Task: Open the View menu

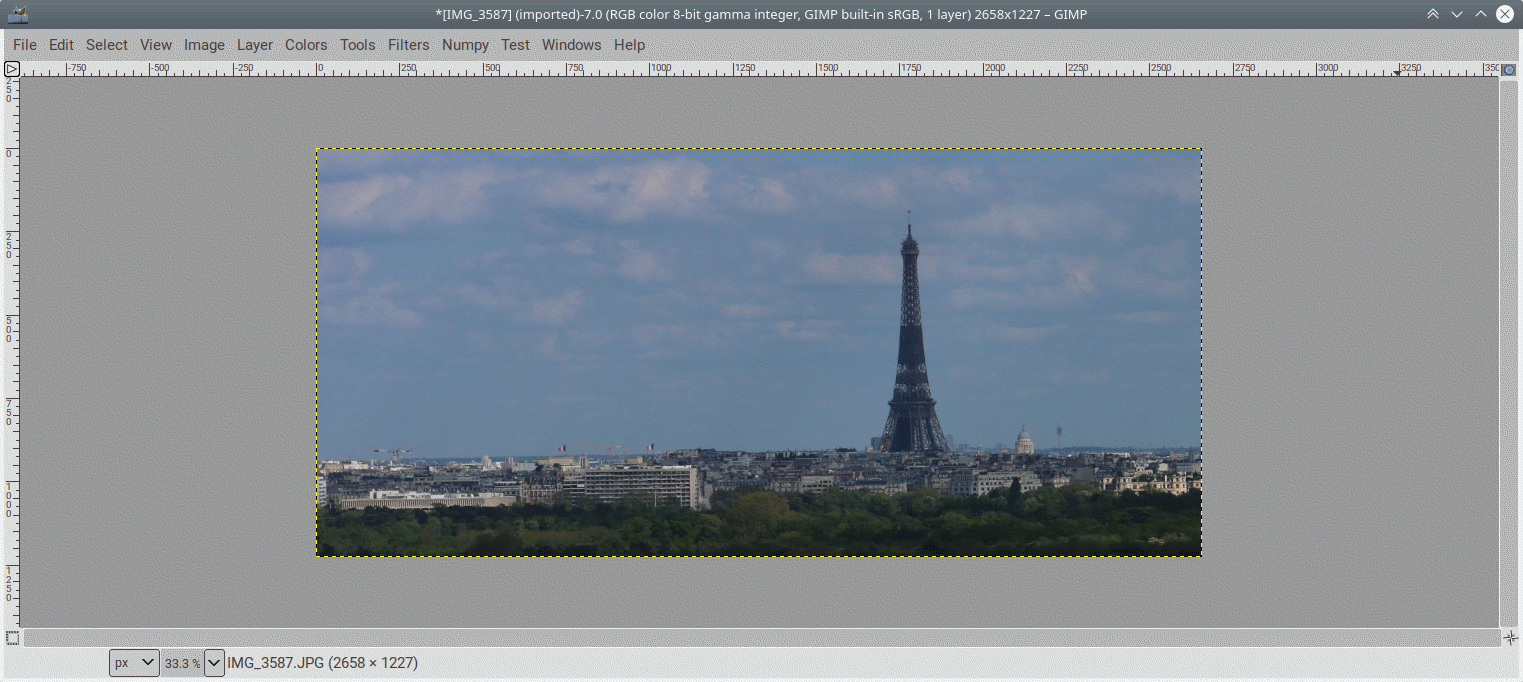Action: tap(156, 45)
